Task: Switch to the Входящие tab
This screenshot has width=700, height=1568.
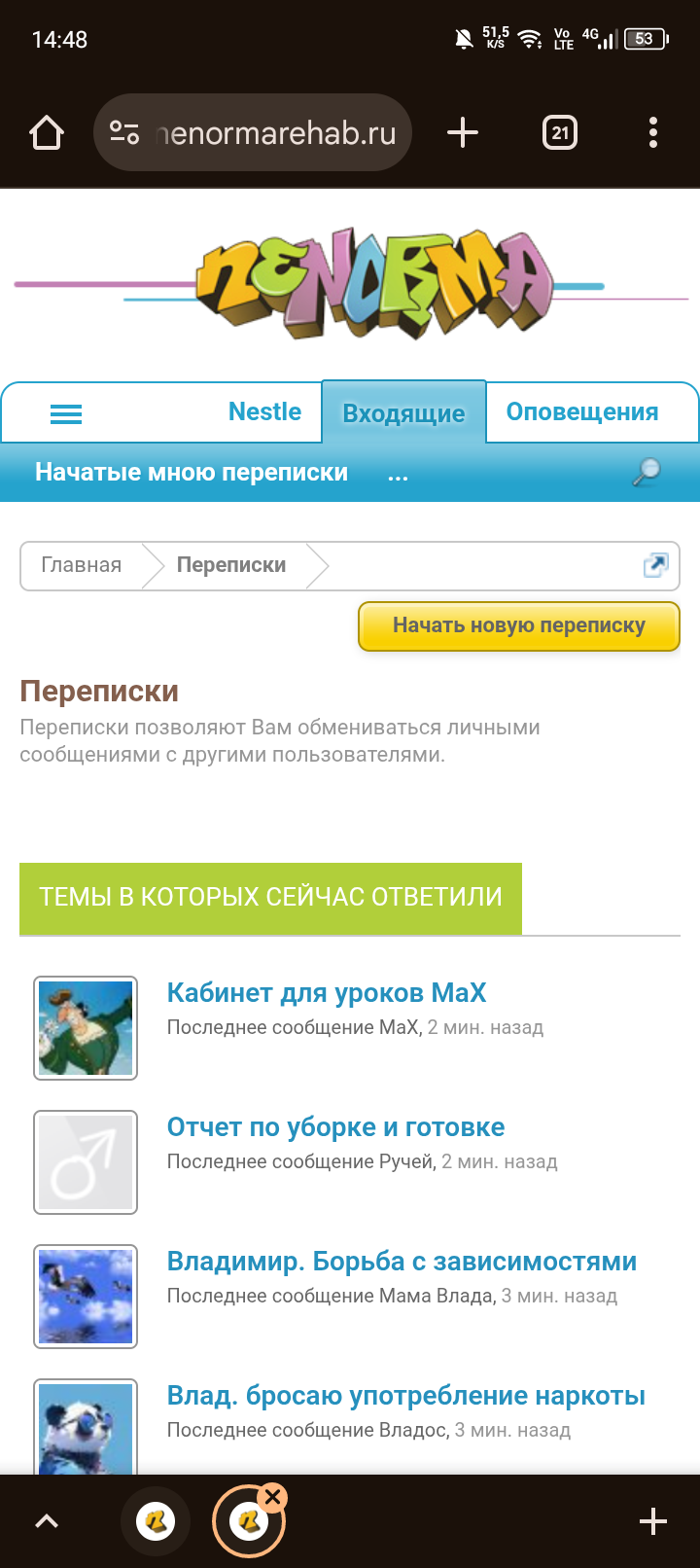Action: click(403, 413)
